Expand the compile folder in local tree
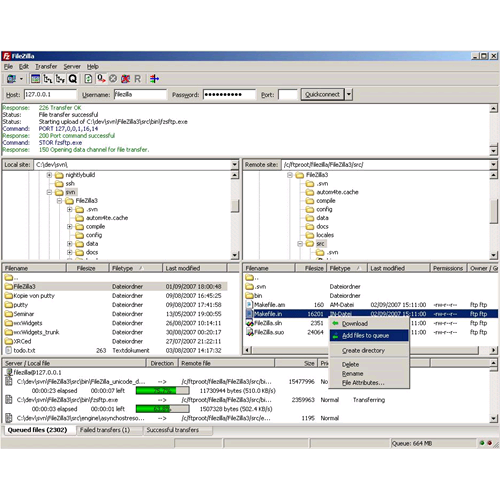Viewport: 500px width, 500px height. (x=69, y=227)
